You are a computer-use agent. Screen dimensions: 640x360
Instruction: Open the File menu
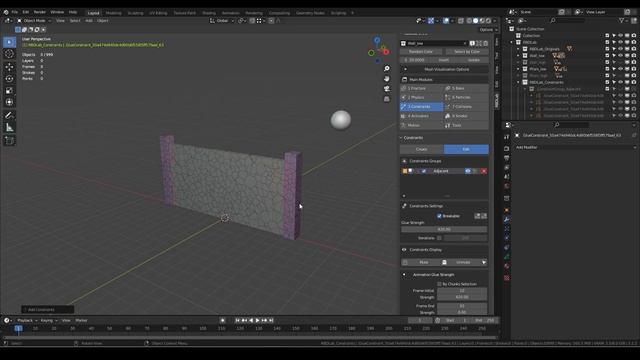pos(15,12)
